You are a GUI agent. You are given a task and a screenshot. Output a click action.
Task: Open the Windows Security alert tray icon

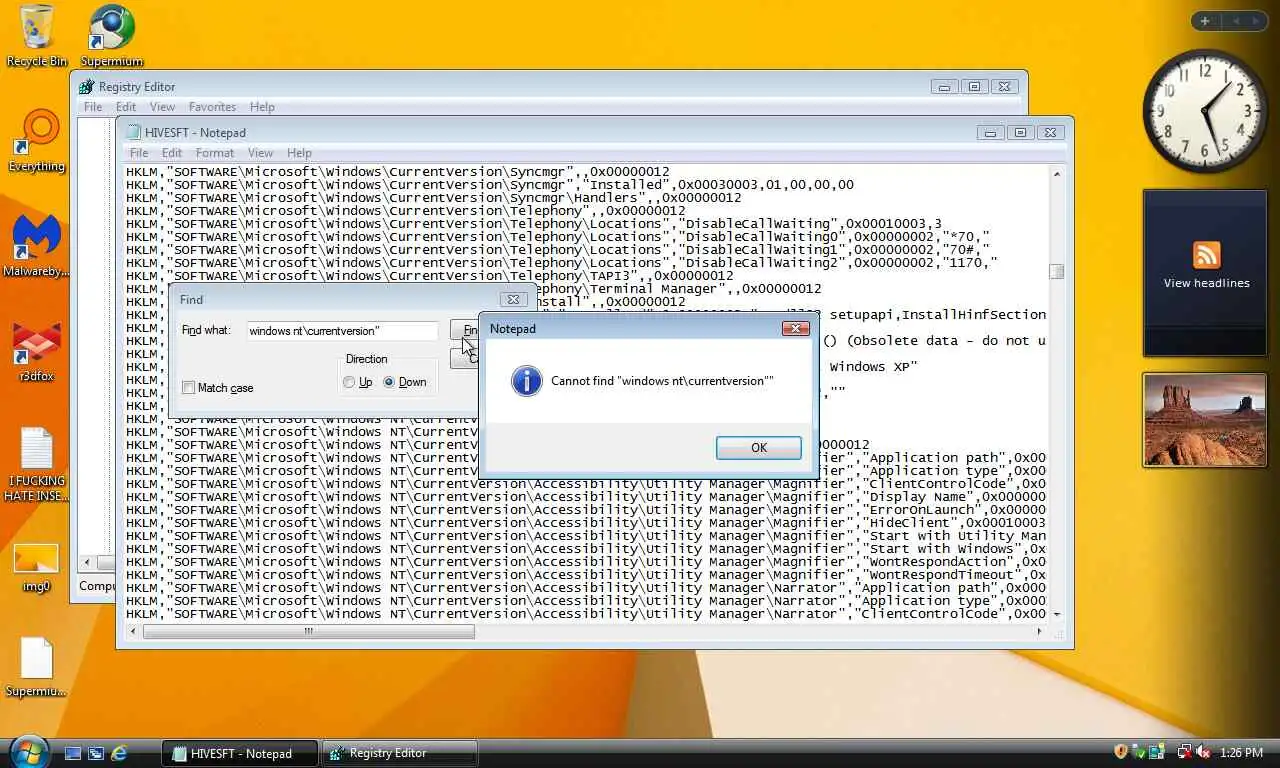pyautogui.click(x=1121, y=752)
